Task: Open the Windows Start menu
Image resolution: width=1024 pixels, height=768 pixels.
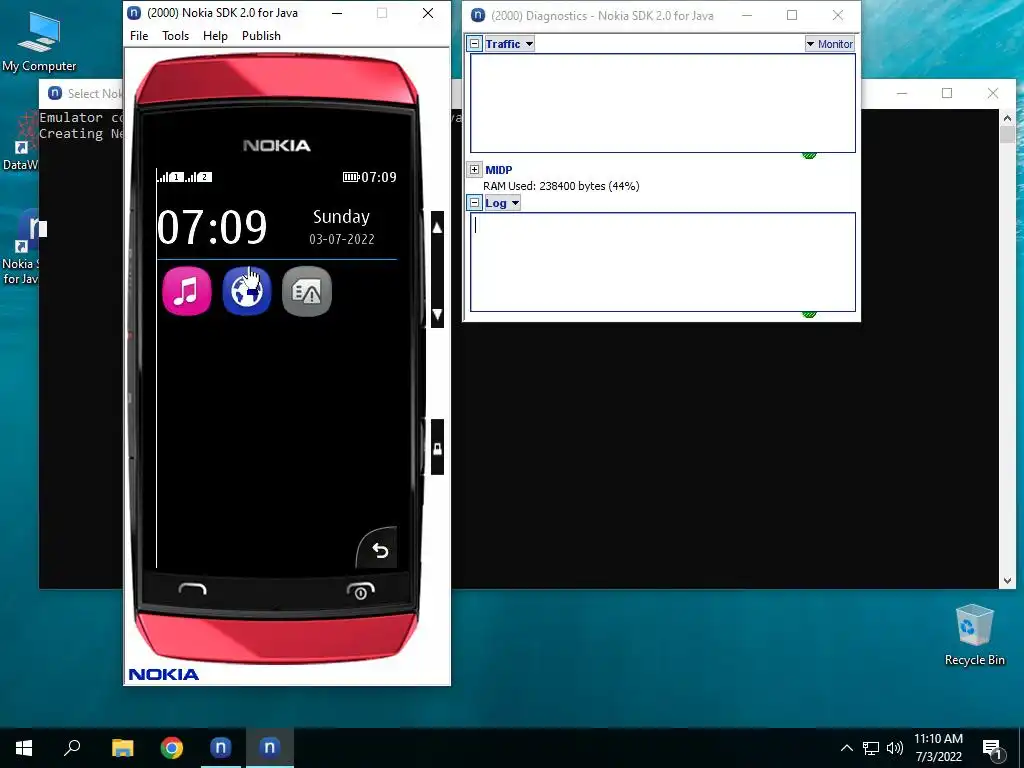Action: [24, 748]
